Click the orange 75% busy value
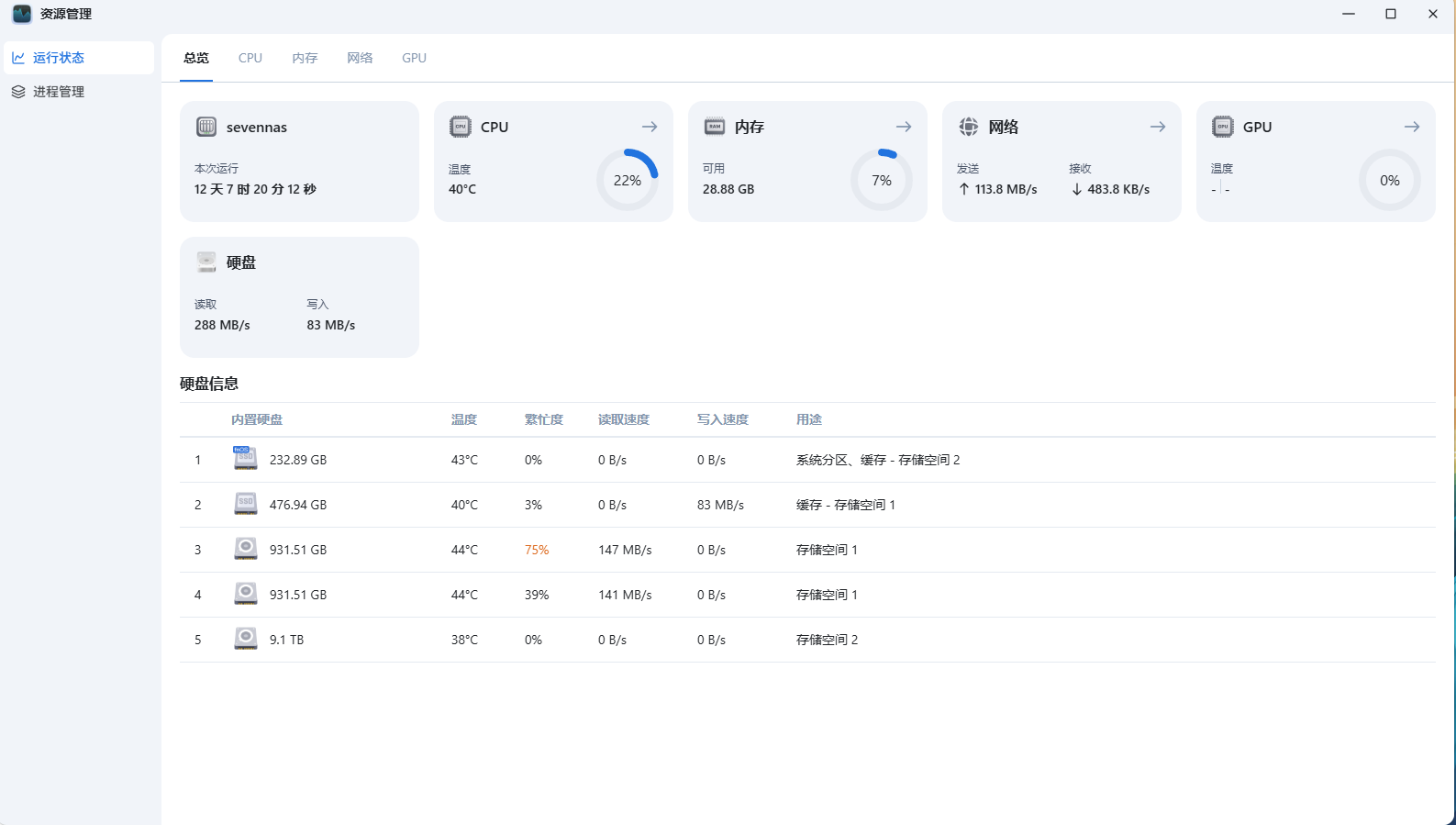 (537, 550)
